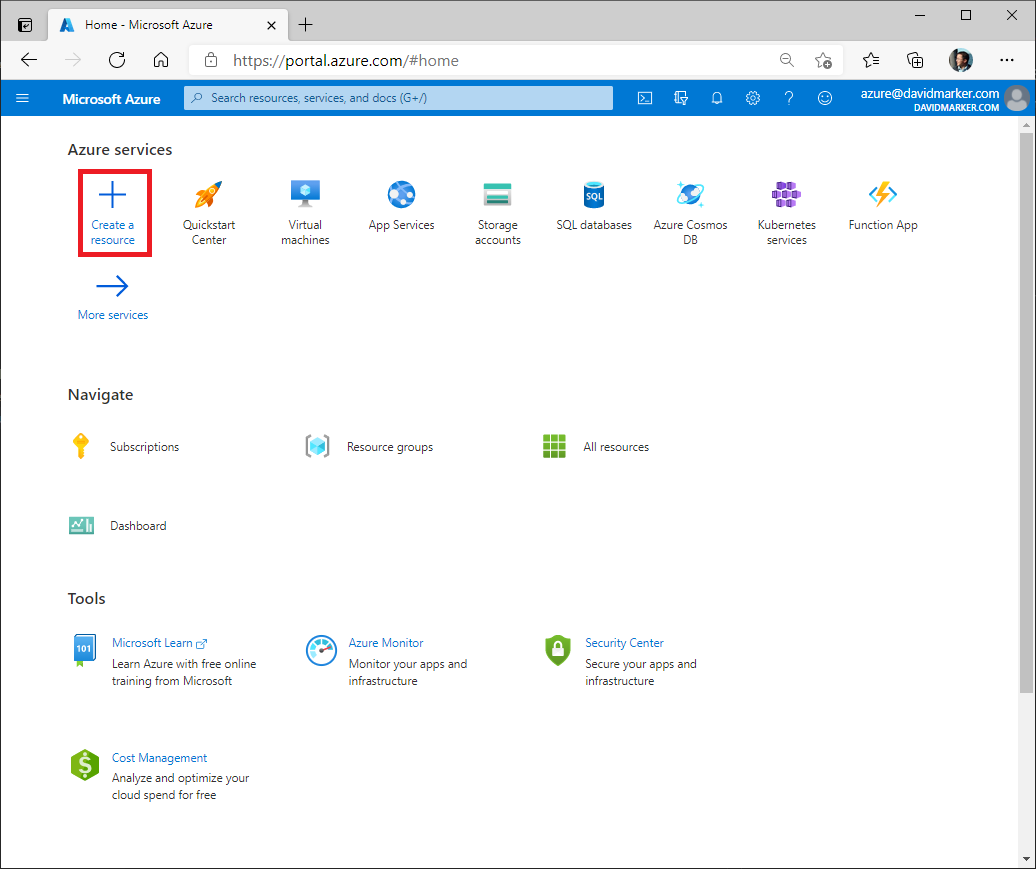Click the Create a resource plus icon

pos(112,195)
